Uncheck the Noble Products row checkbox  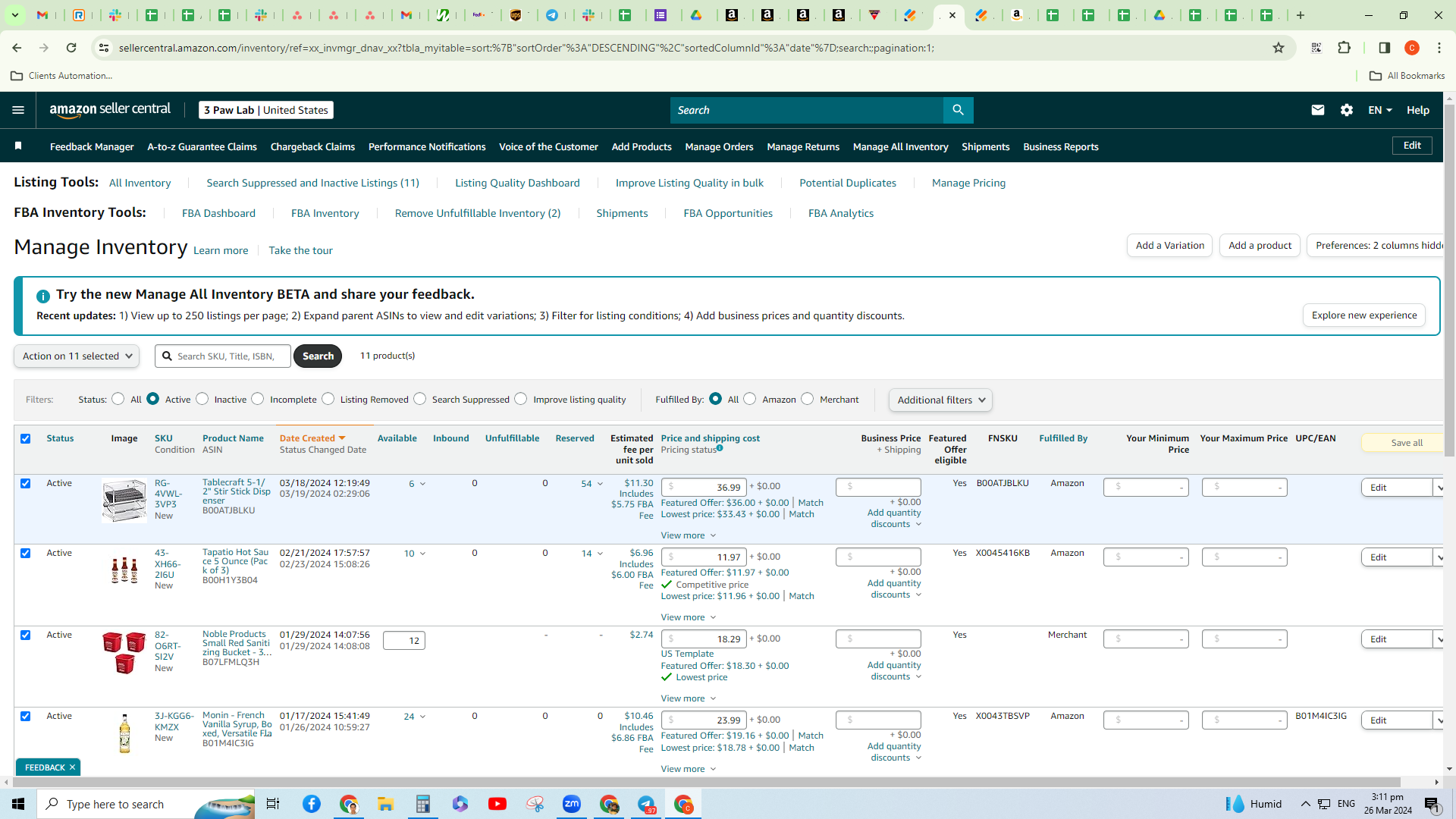26,635
